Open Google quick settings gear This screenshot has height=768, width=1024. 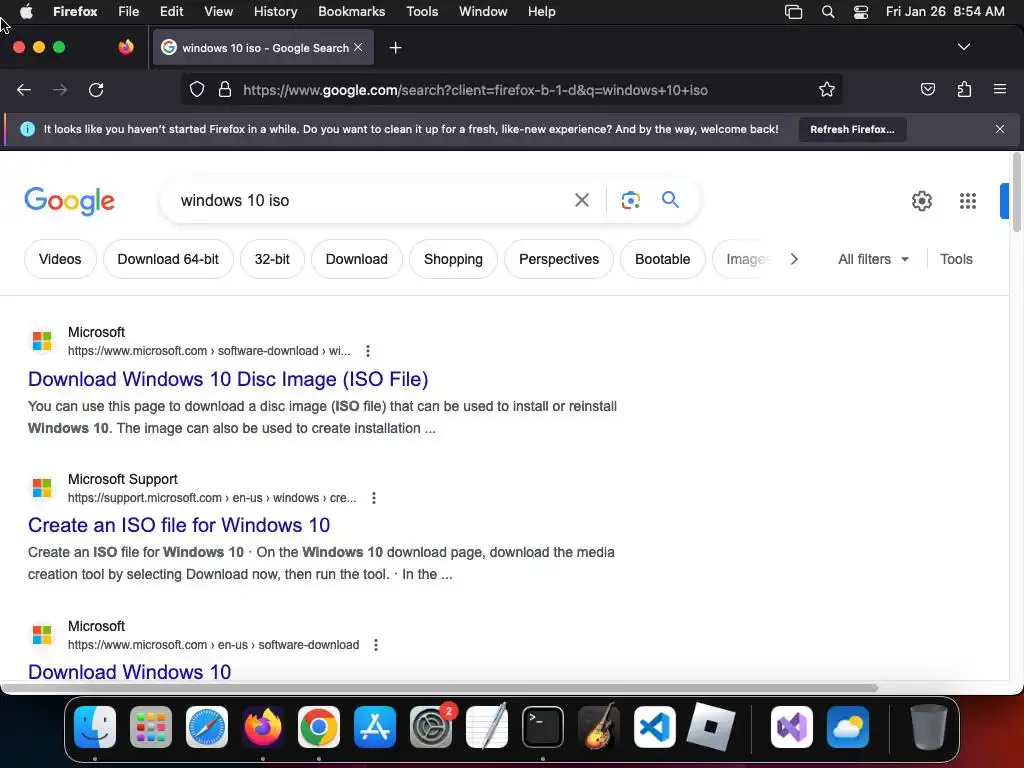click(921, 200)
